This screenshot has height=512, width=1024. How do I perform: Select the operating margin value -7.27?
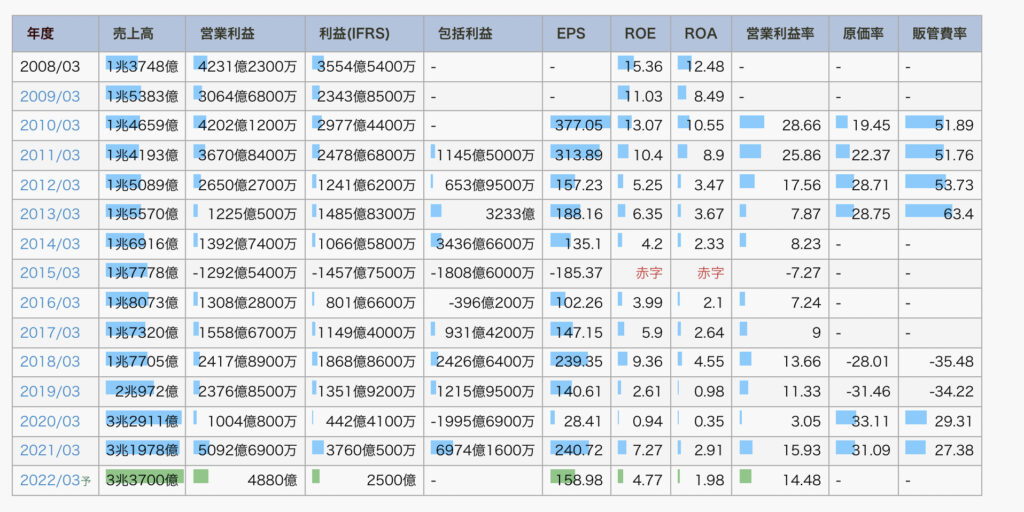(x=804, y=273)
